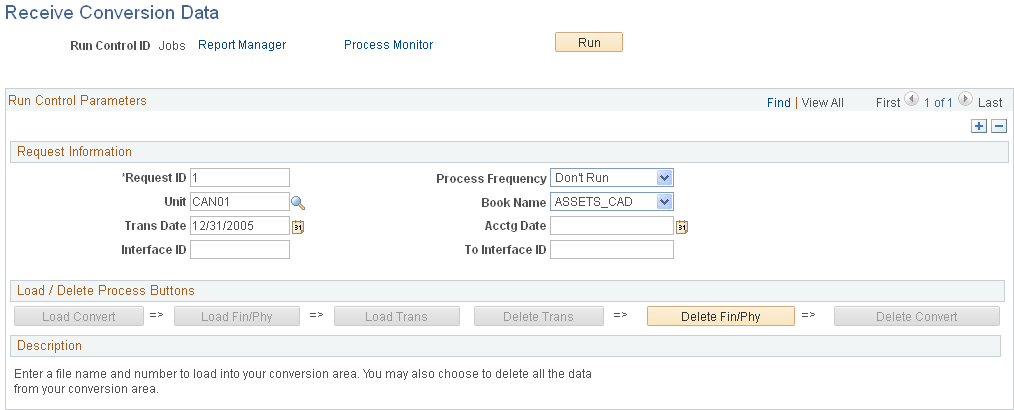Open the Trans Date calendar picker

pyautogui.click(x=297, y=227)
